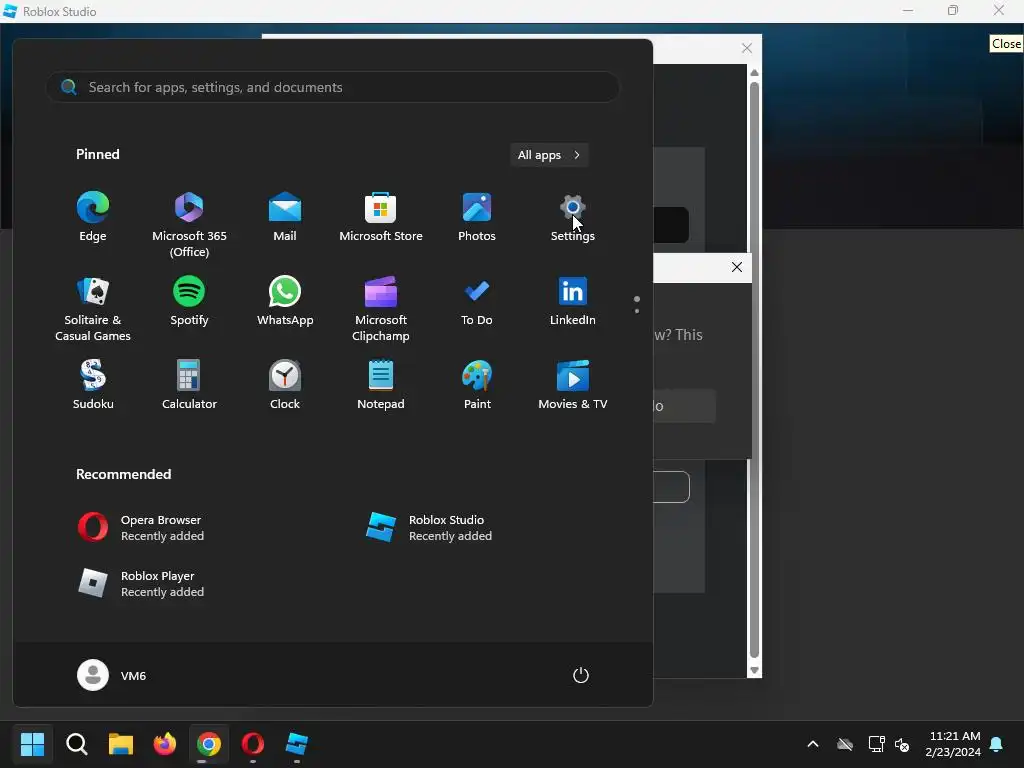This screenshot has height=768, width=1024.
Task: Show hidden system tray icons
Action: (x=813, y=744)
